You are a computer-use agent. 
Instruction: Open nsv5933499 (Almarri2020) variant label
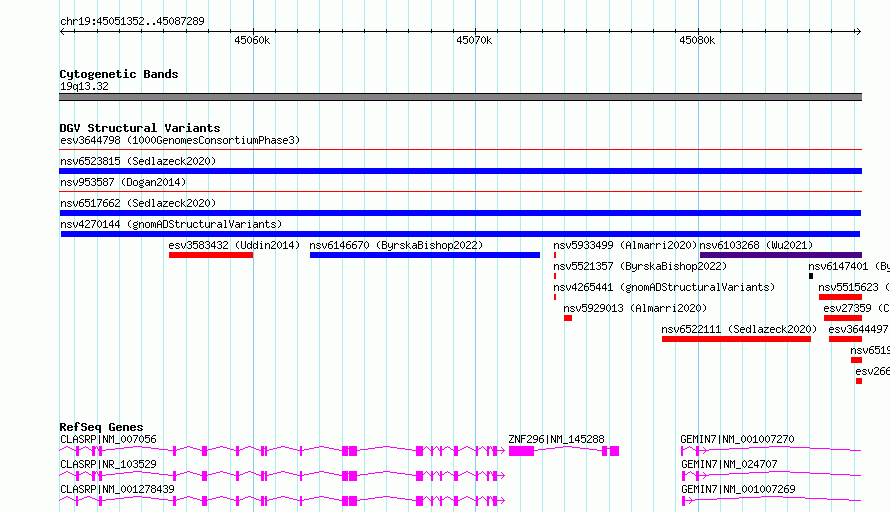(x=625, y=245)
